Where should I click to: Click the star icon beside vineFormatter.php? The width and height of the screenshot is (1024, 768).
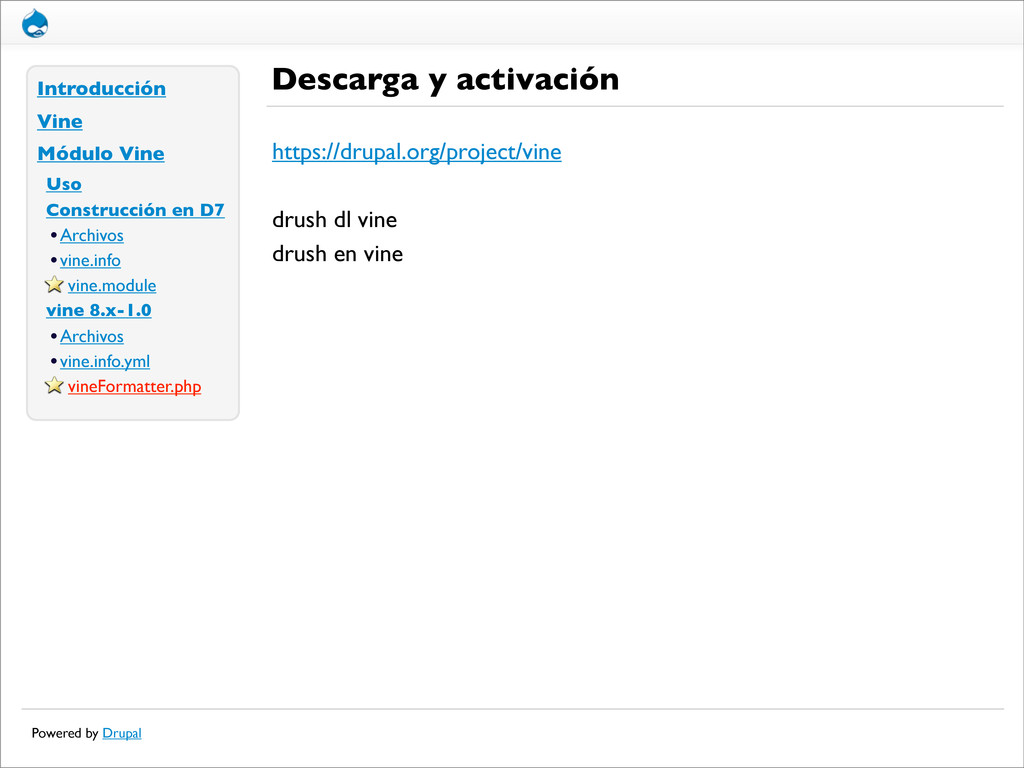[54, 385]
